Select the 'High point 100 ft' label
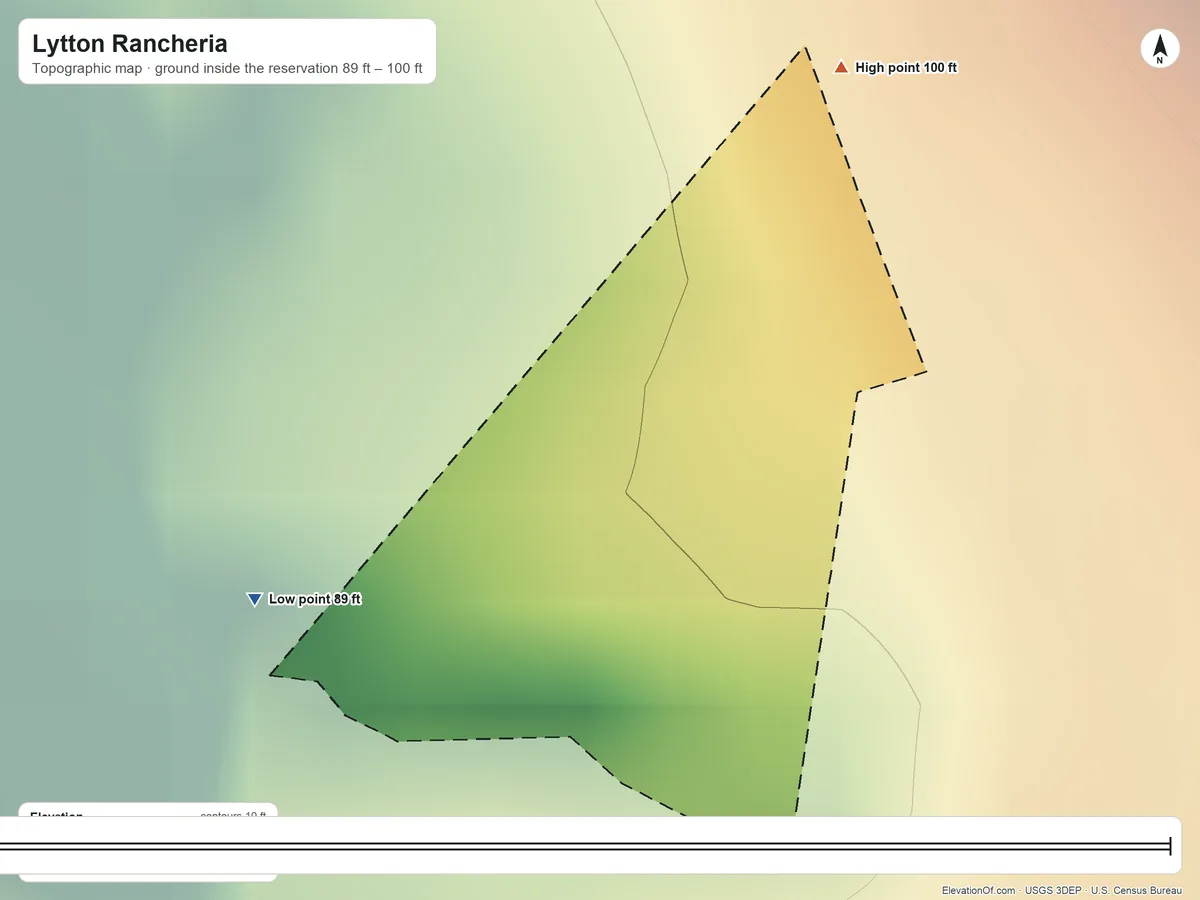The height and width of the screenshot is (900, 1200). coord(906,67)
